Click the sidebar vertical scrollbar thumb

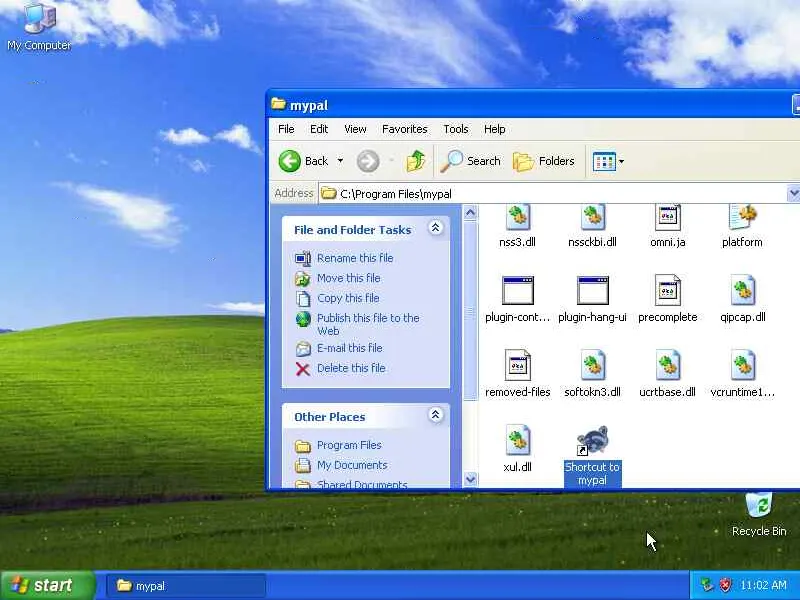click(x=470, y=310)
